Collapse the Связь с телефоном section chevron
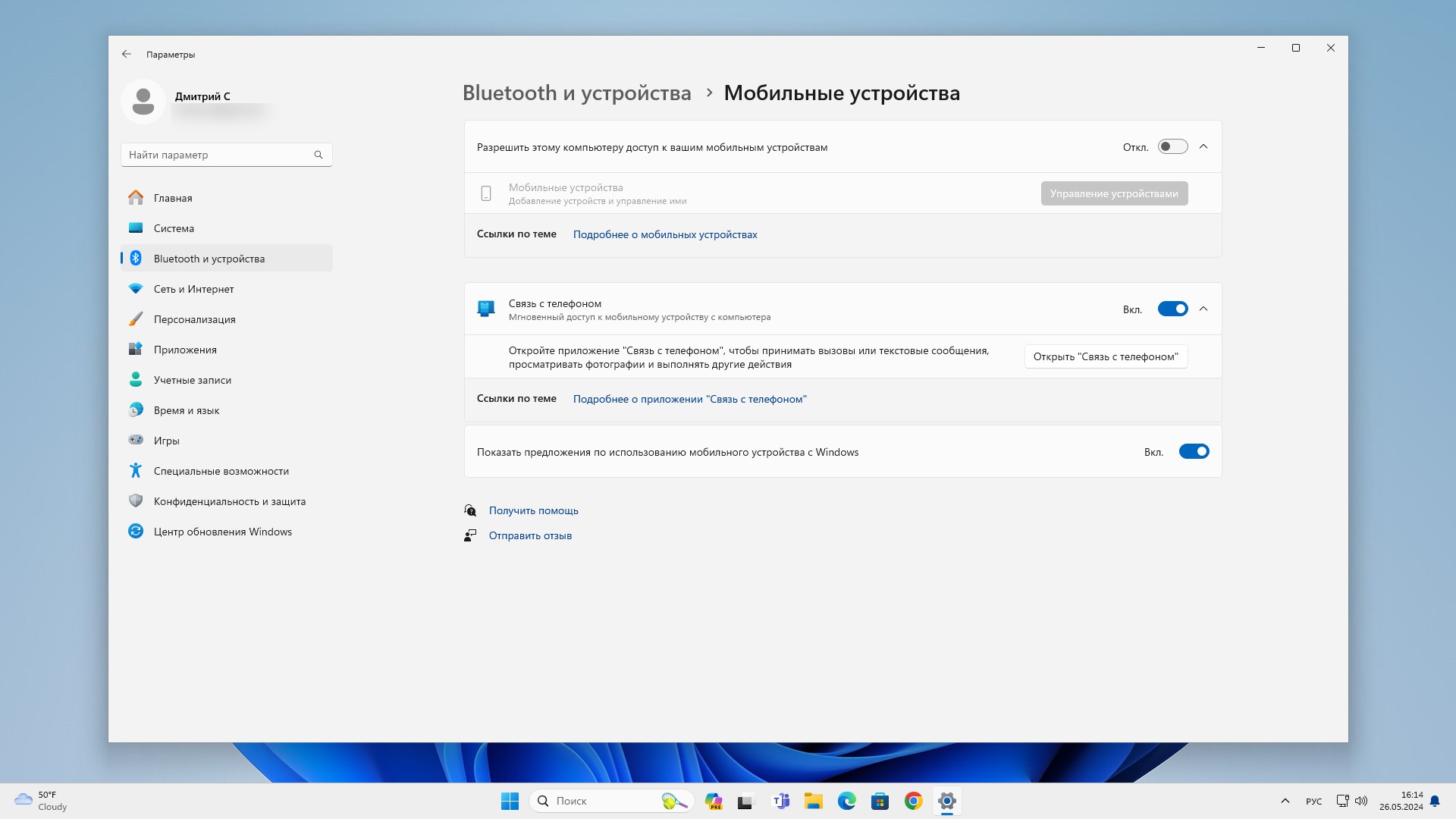1456x819 pixels. (1203, 309)
